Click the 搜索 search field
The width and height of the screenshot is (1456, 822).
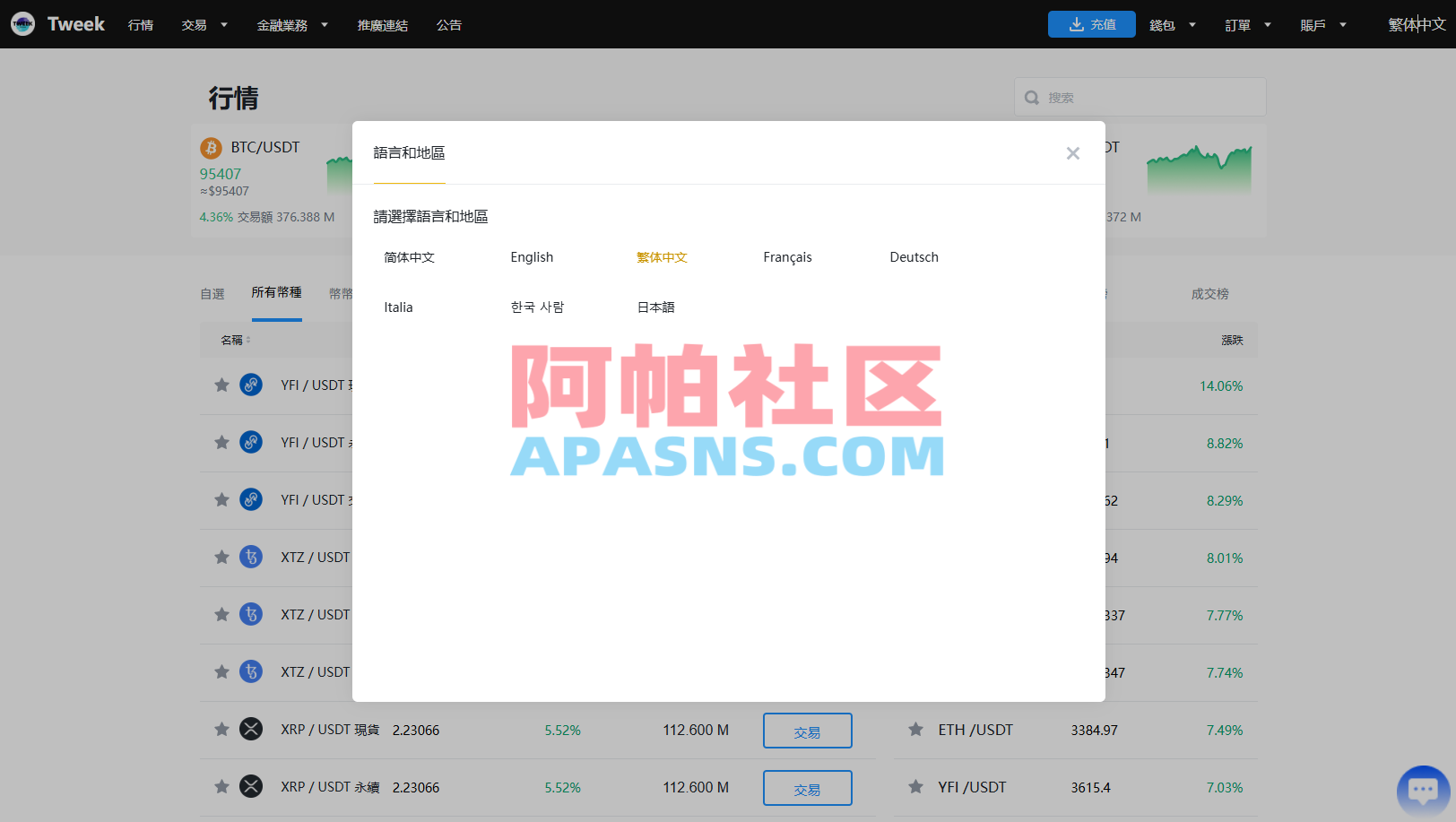pos(1140,97)
